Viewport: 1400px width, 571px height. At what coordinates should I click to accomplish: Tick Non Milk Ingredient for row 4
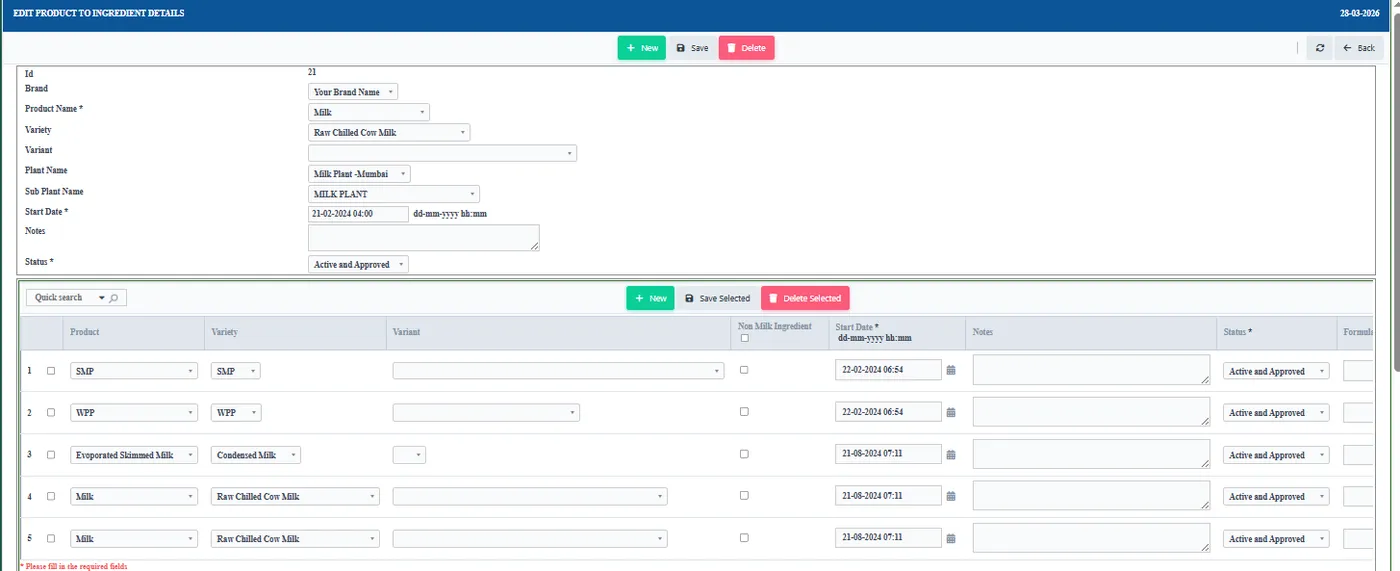click(744, 496)
